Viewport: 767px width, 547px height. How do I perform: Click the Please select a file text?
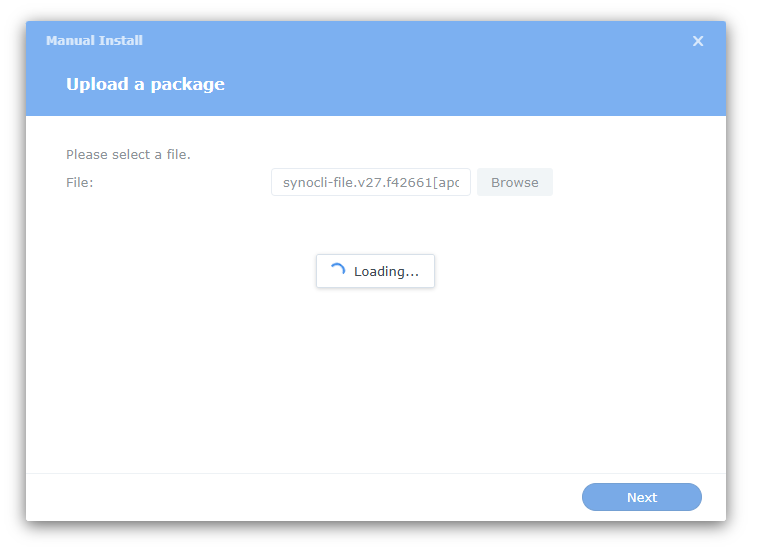pos(128,155)
